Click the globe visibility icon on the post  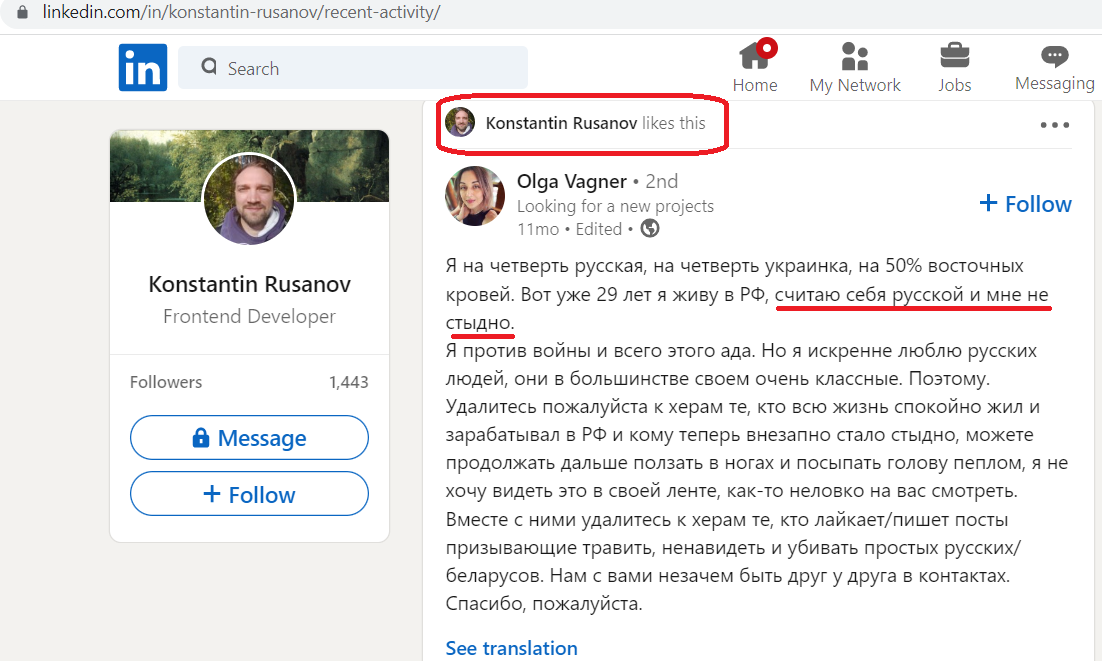click(x=650, y=228)
